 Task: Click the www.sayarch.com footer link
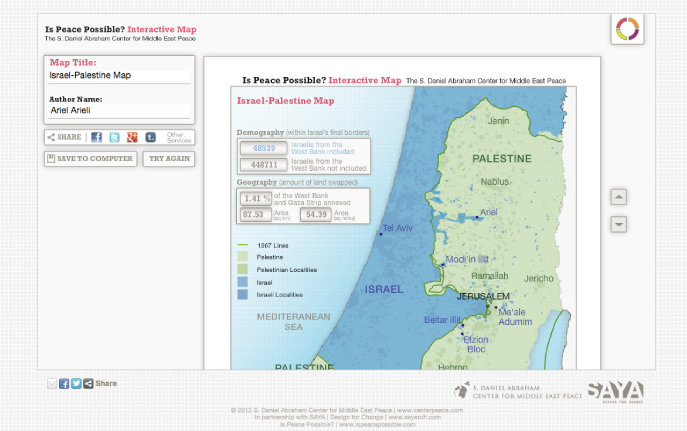pos(414,417)
